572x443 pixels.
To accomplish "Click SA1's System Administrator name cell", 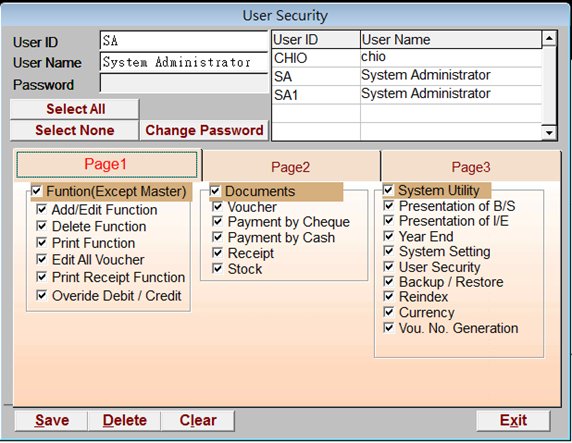I will [x=451, y=95].
